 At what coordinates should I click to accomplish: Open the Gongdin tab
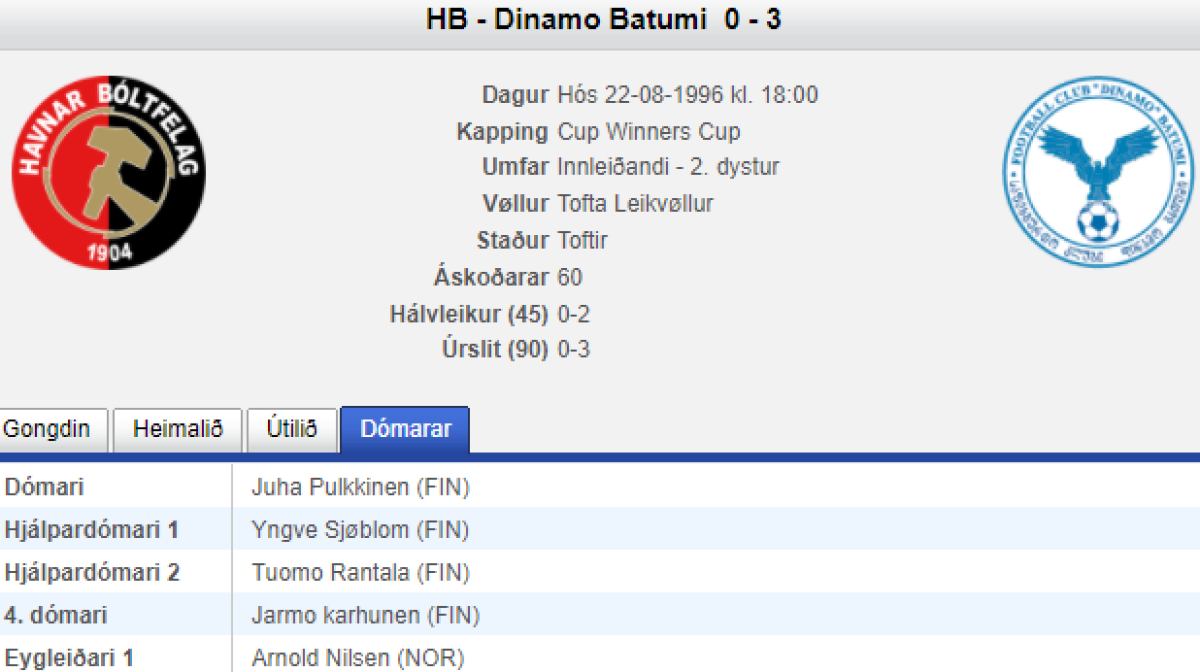(x=47, y=430)
